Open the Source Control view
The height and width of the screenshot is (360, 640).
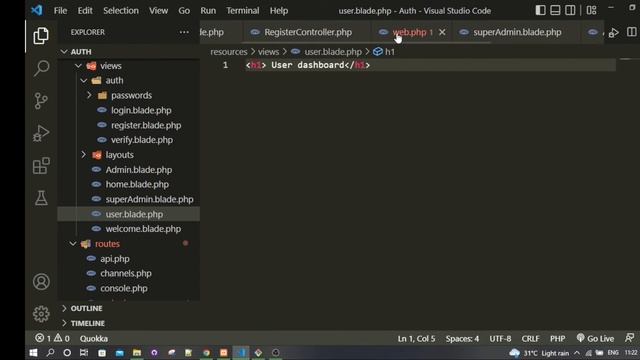point(41,101)
